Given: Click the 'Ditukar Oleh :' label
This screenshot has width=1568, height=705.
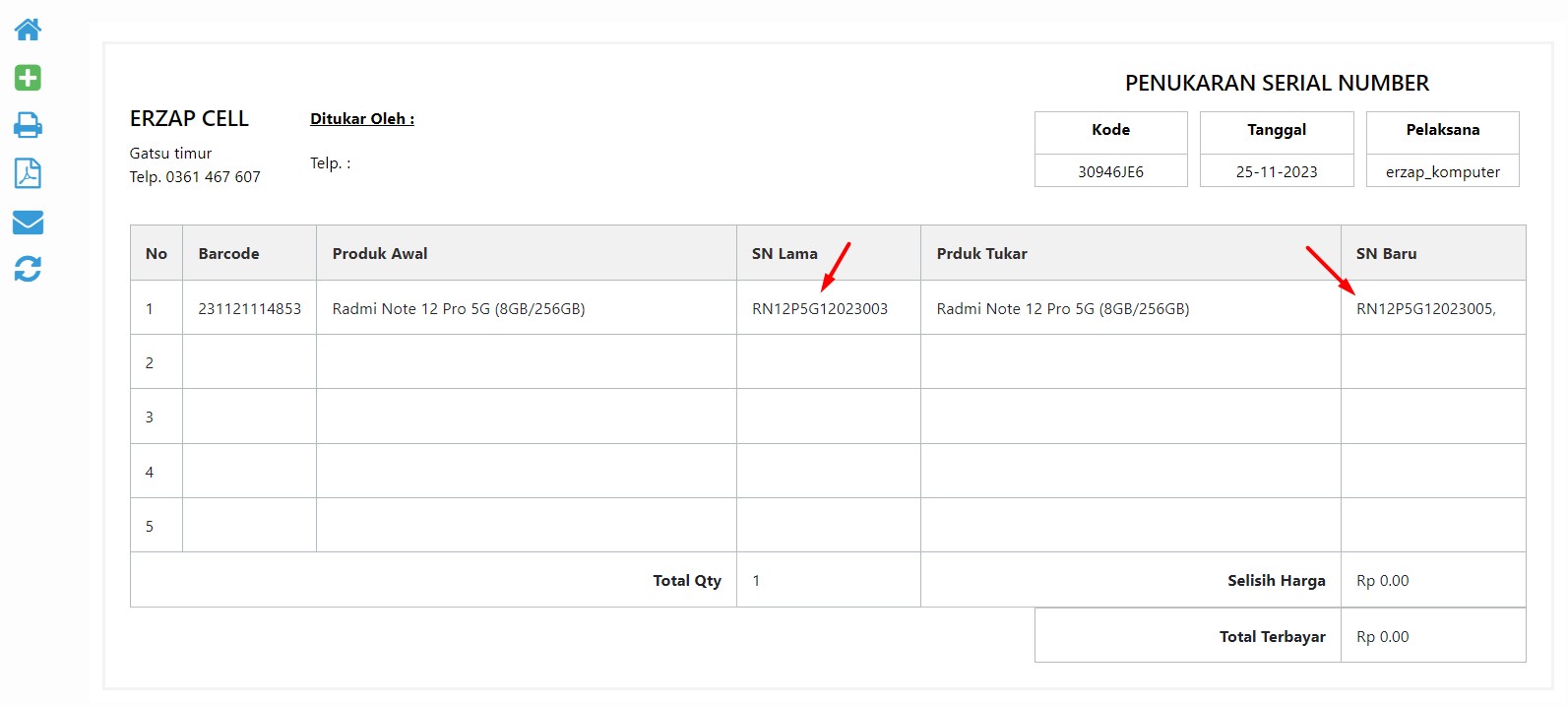Looking at the screenshot, I should 362,119.
